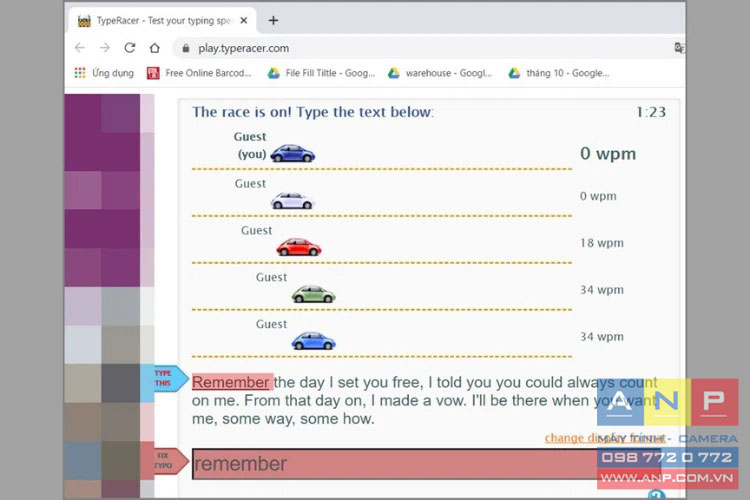
Task: Open File Fill Title Google bookmark
Action: 321,73
